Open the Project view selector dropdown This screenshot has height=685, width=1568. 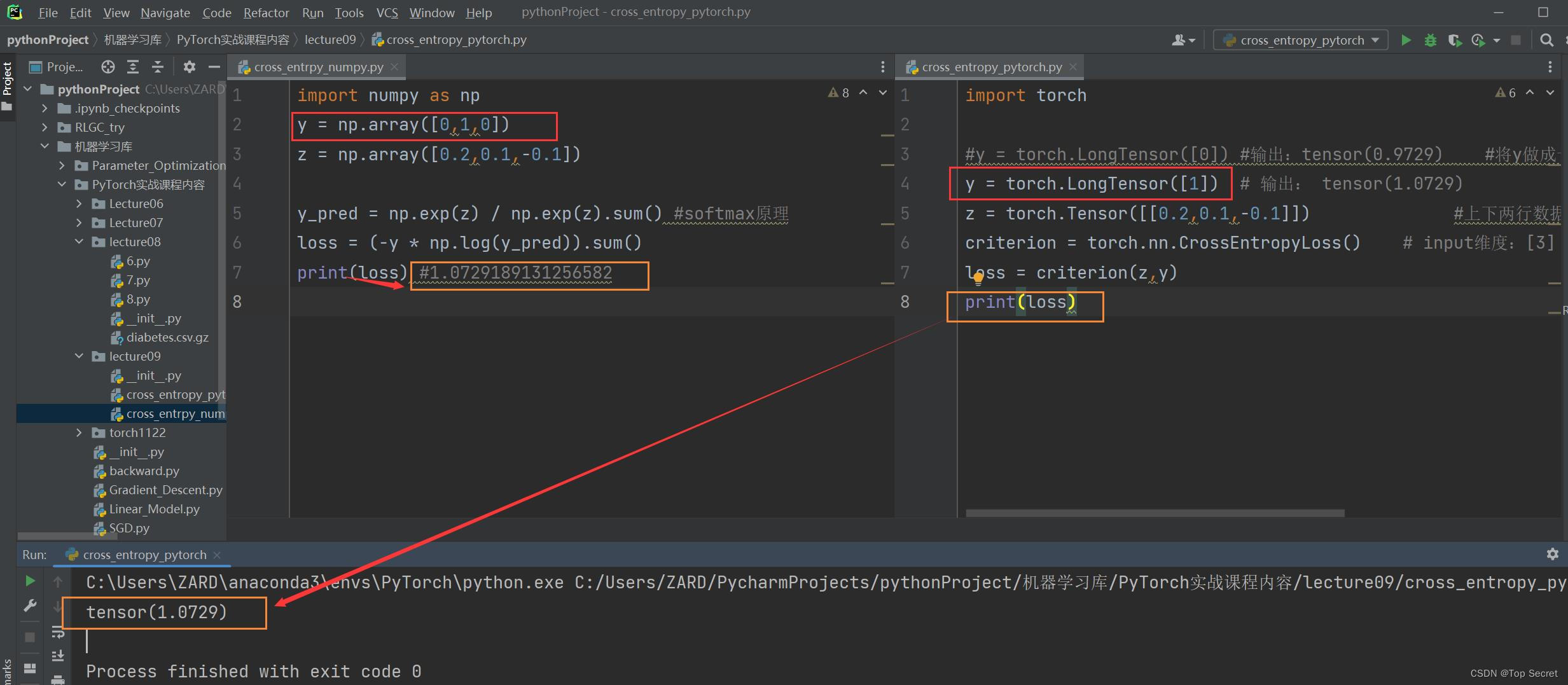click(57, 67)
